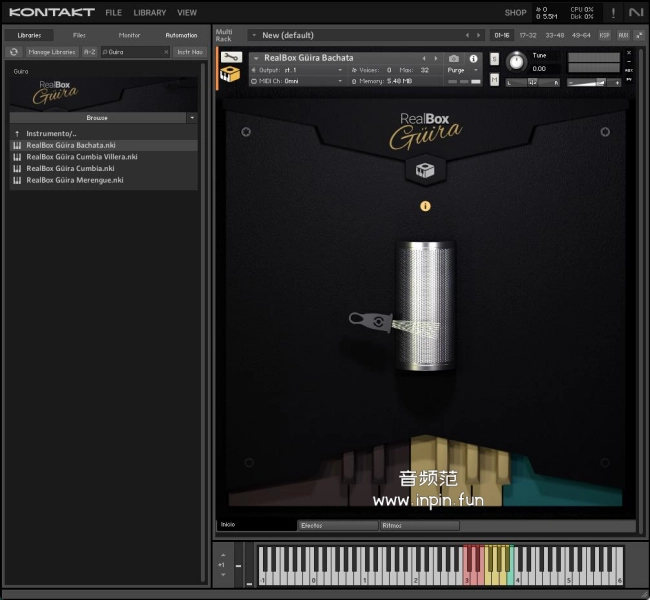Clear the Güira search with X icon

click(166, 52)
